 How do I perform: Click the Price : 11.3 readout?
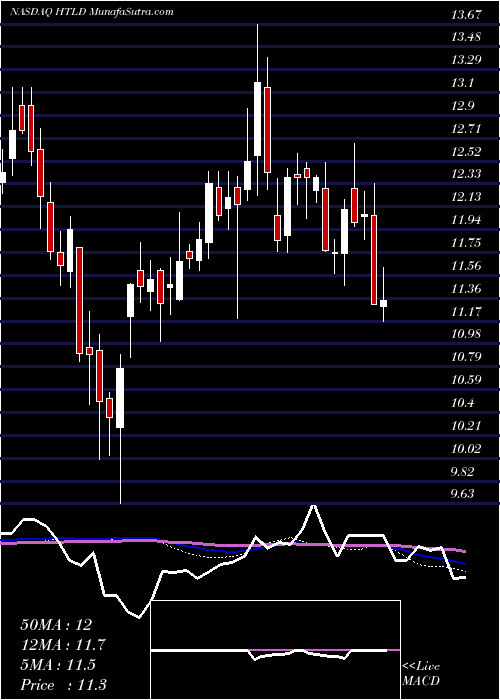pyautogui.click(x=63, y=685)
